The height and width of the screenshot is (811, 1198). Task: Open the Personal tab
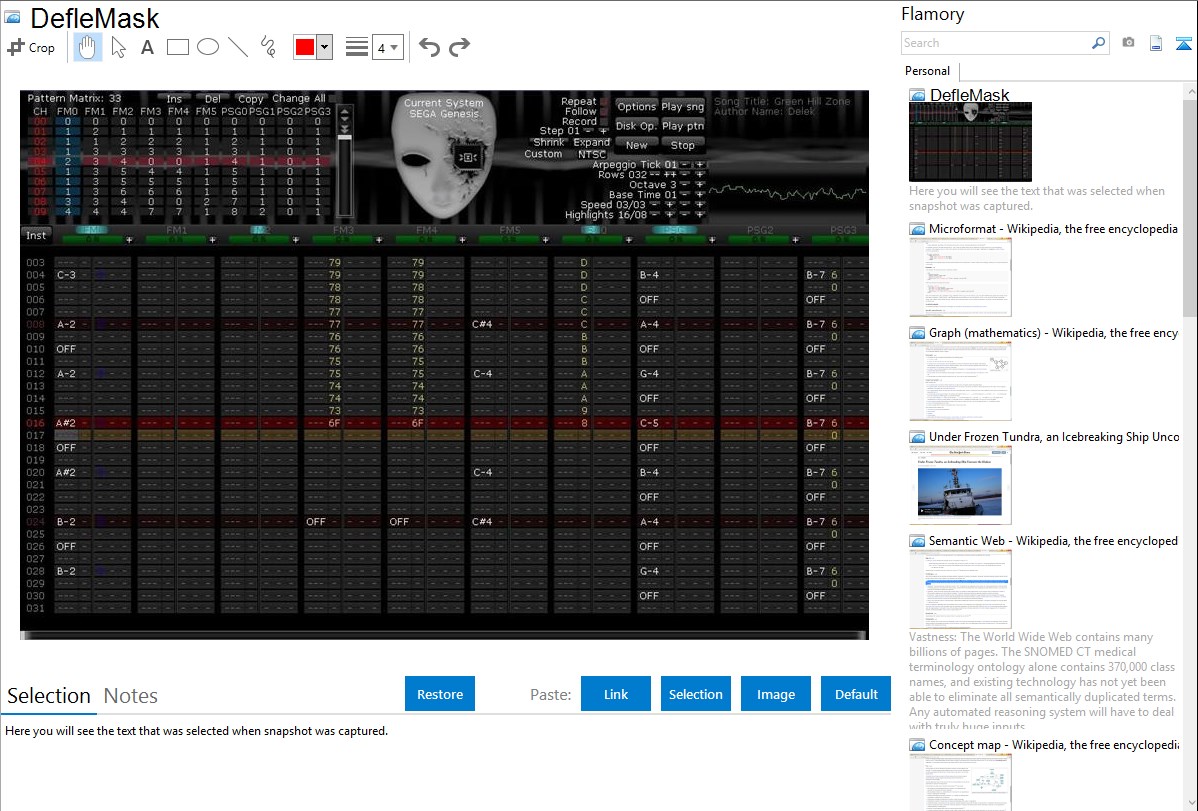tap(927, 71)
